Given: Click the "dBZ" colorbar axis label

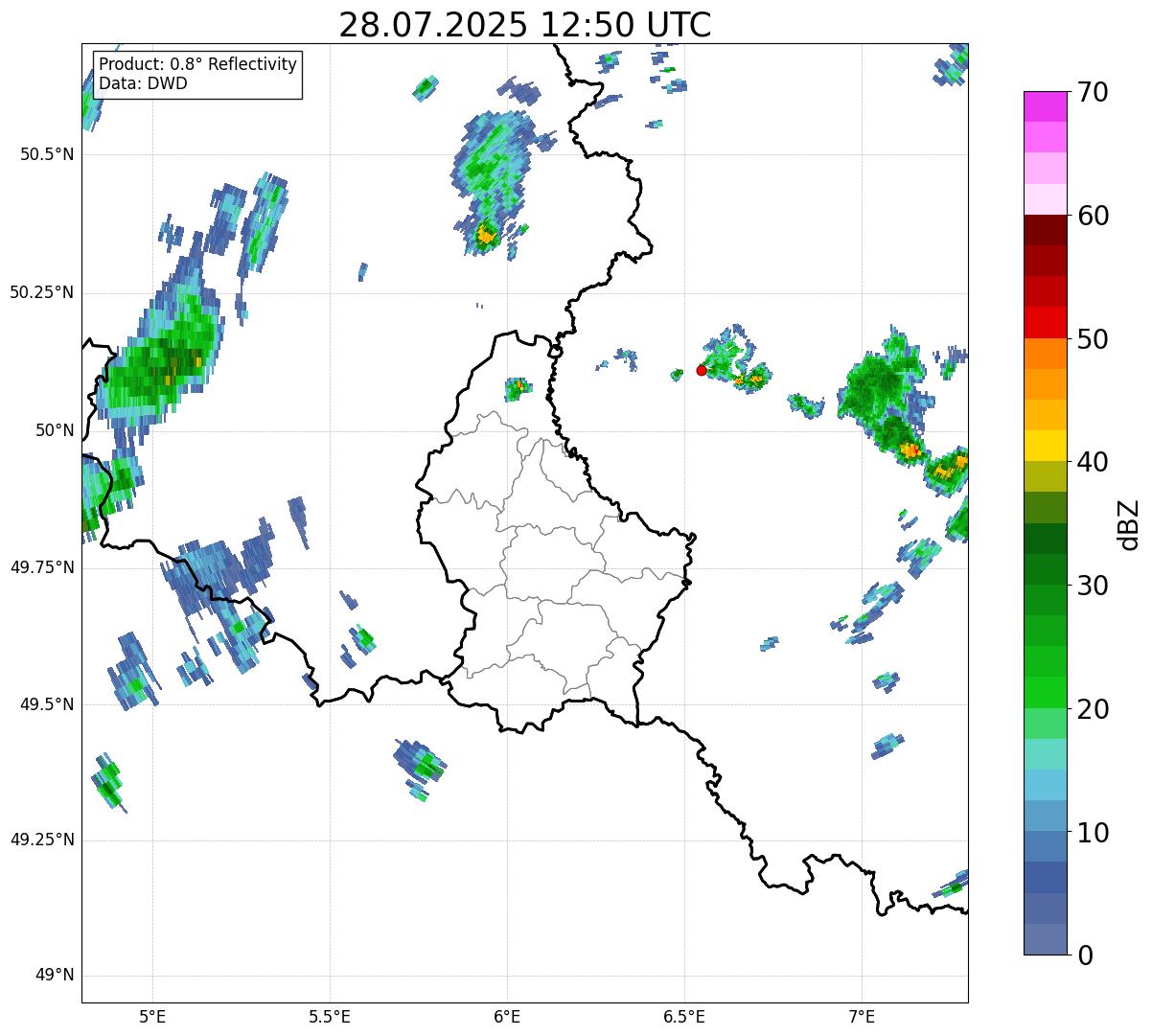Looking at the screenshot, I should pyautogui.click(x=1130, y=523).
